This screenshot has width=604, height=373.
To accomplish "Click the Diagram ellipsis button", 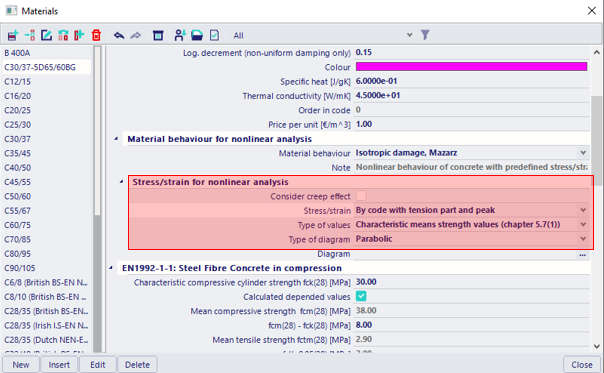I will pos(582,254).
